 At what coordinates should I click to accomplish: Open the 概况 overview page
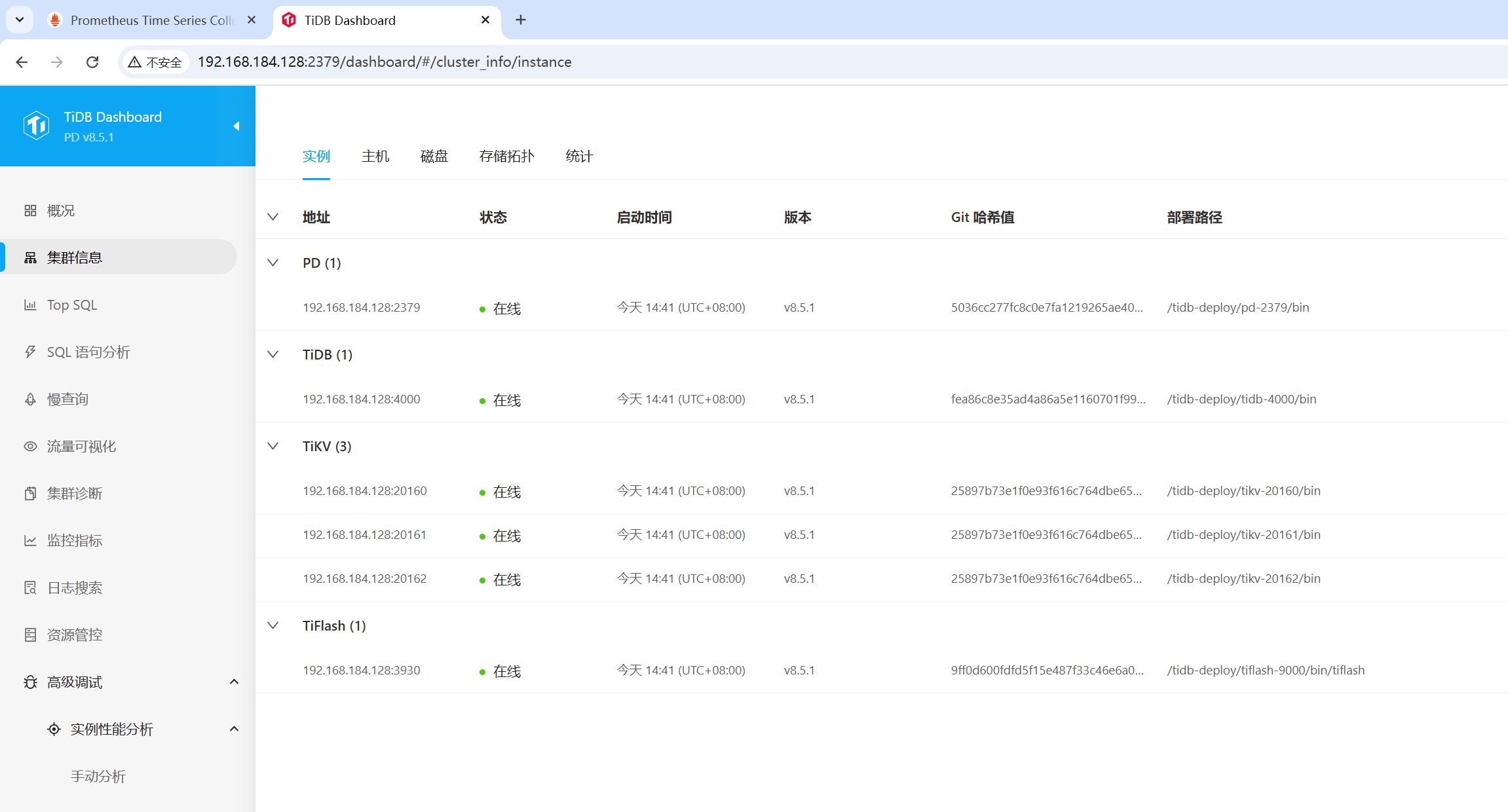60,210
